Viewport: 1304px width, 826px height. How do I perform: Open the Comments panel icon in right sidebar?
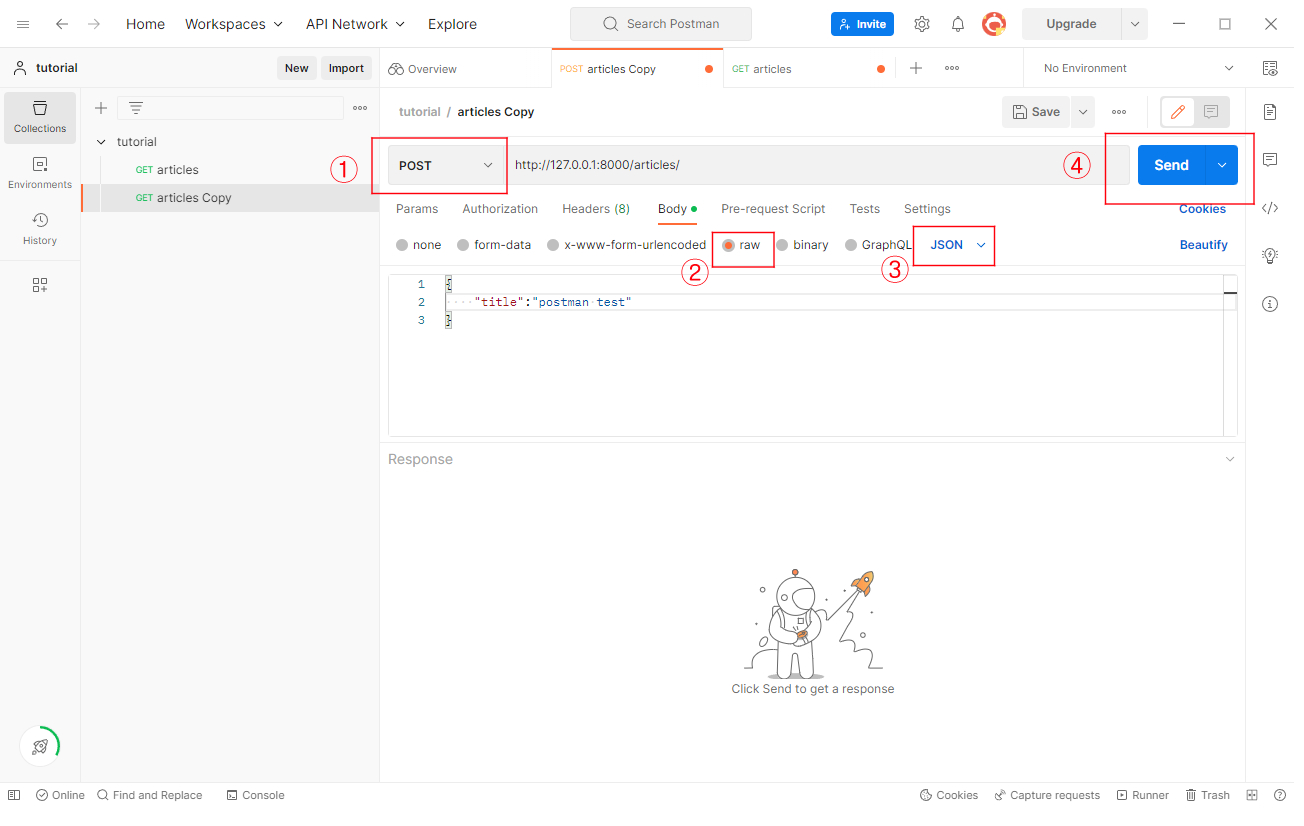pos(1270,160)
